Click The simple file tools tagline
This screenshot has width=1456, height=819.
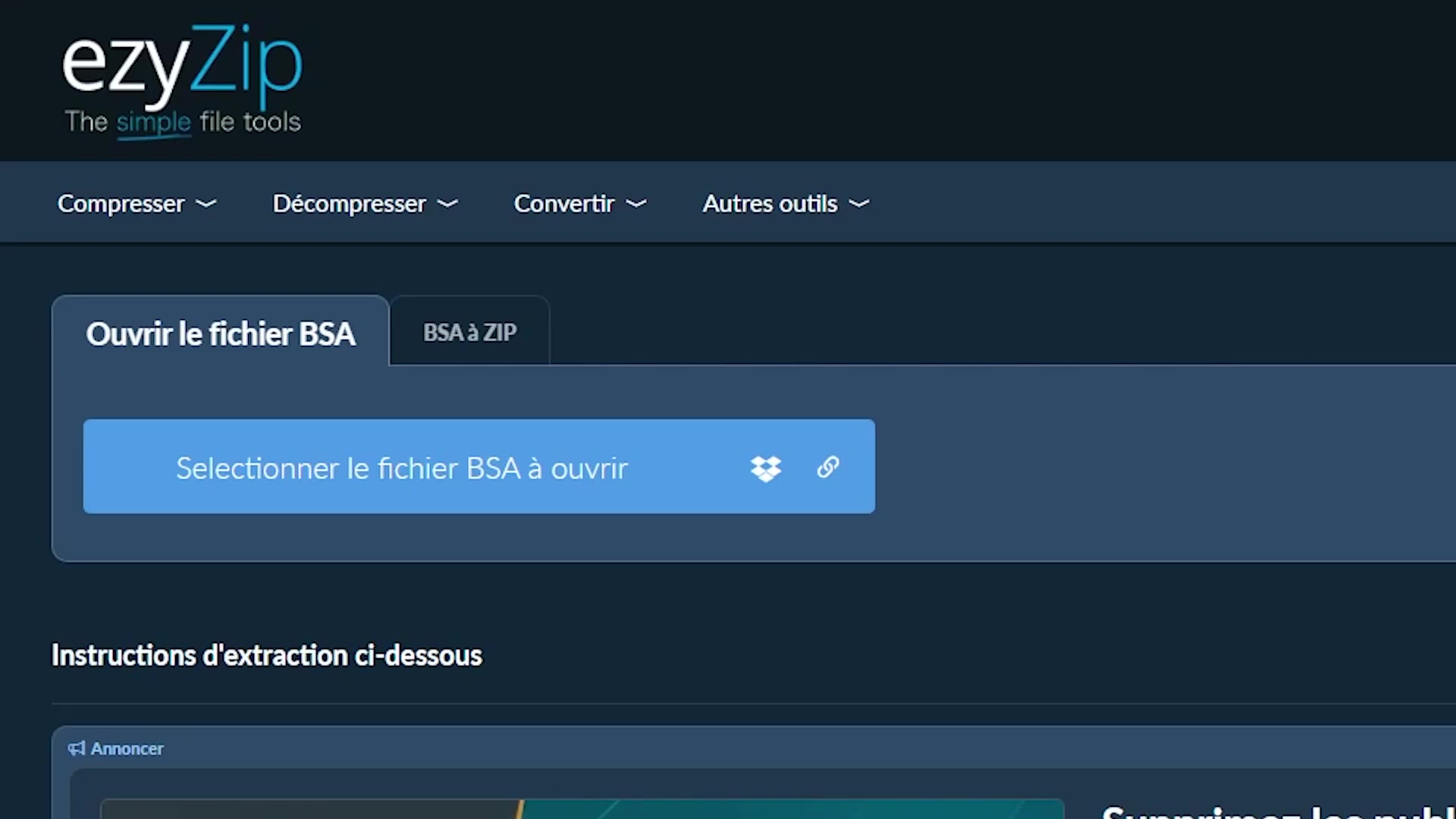tap(183, 122)
